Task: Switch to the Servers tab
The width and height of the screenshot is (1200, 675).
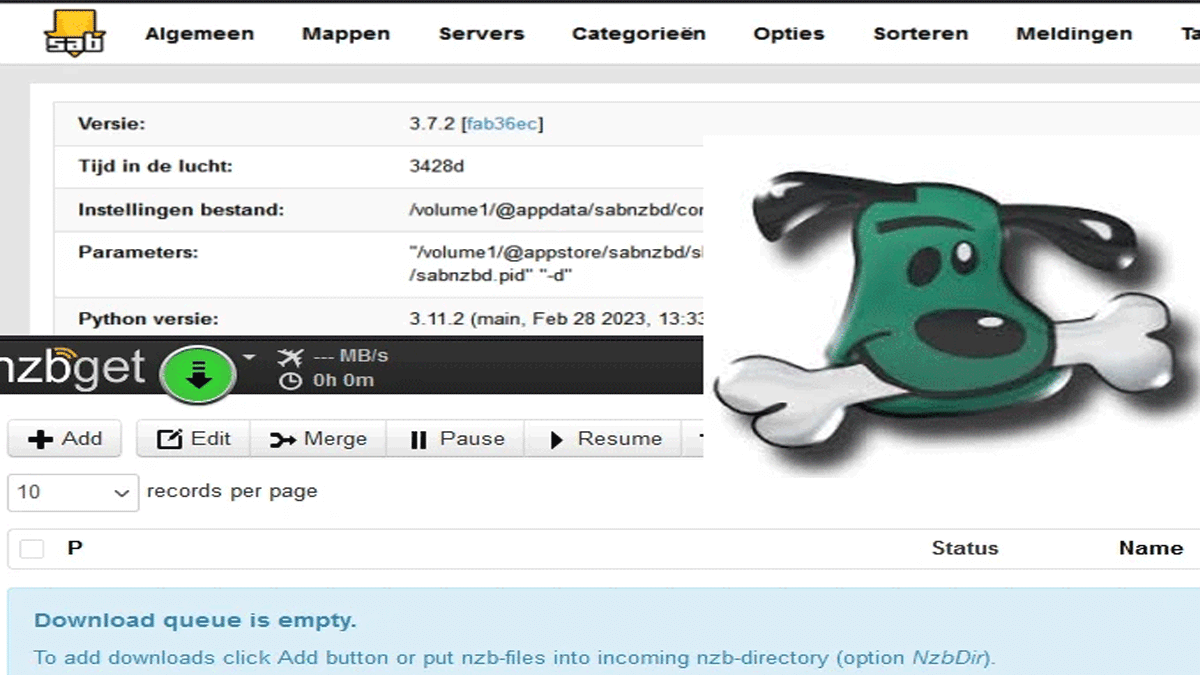Action: (482, 33)
